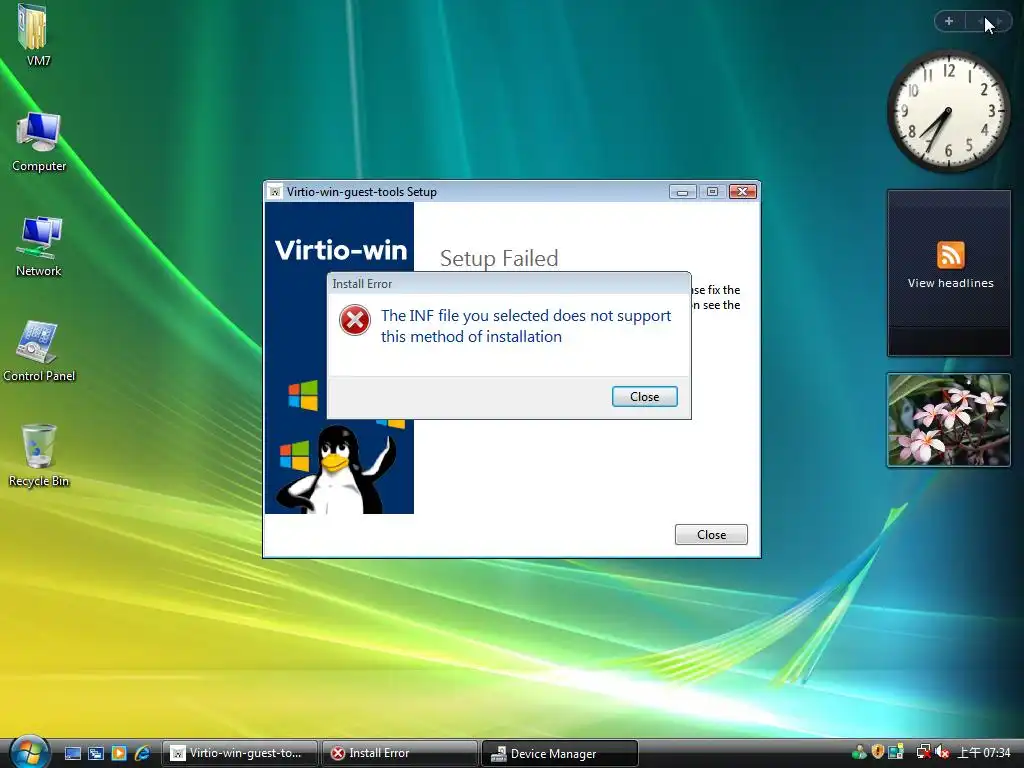Click the Windows Sidebar tray icon
Viewport: 1024px width, 768px height.
(x=895, y=752)
